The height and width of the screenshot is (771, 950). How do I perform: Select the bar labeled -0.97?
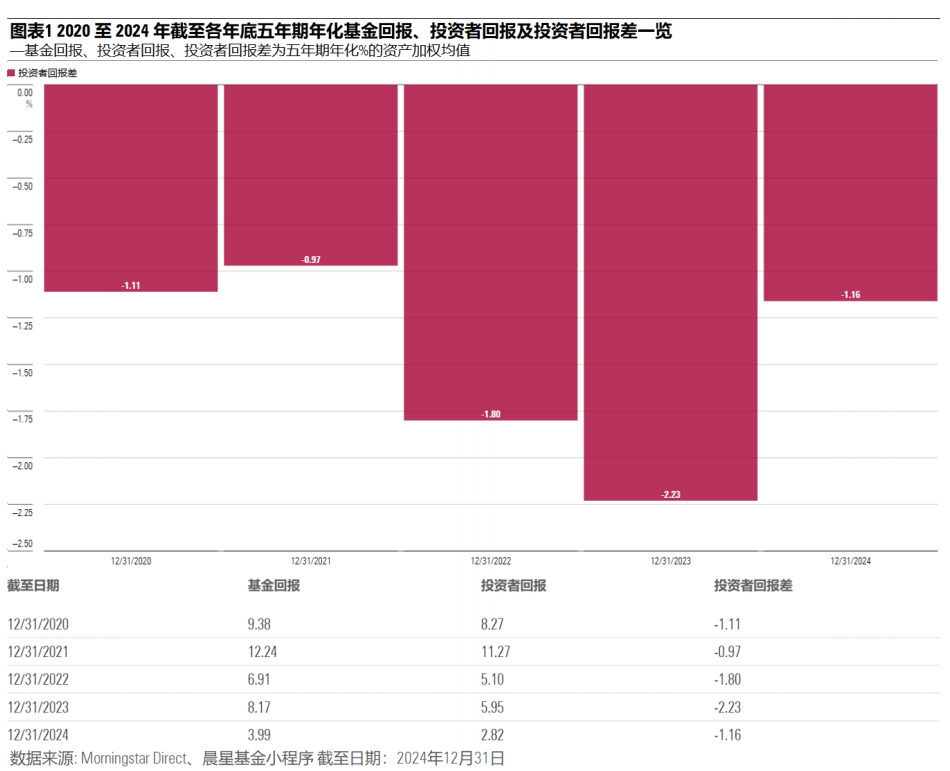click(311, 175)
